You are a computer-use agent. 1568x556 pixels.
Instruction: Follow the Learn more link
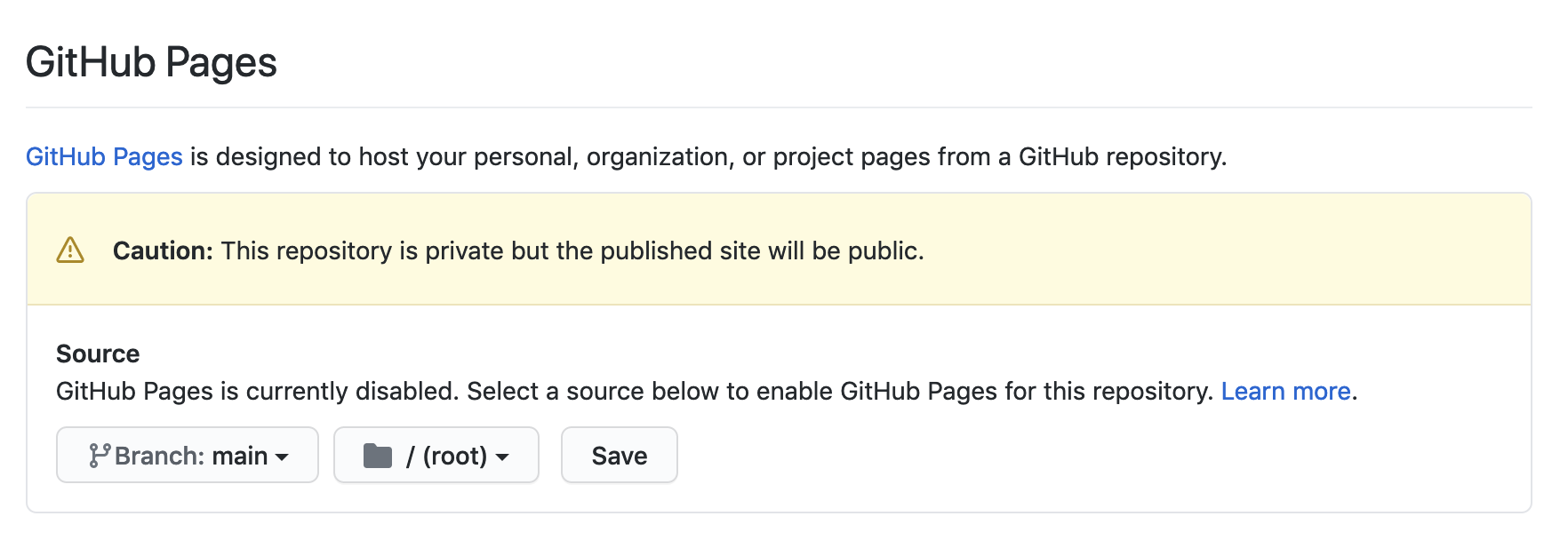click(1285, 392)
